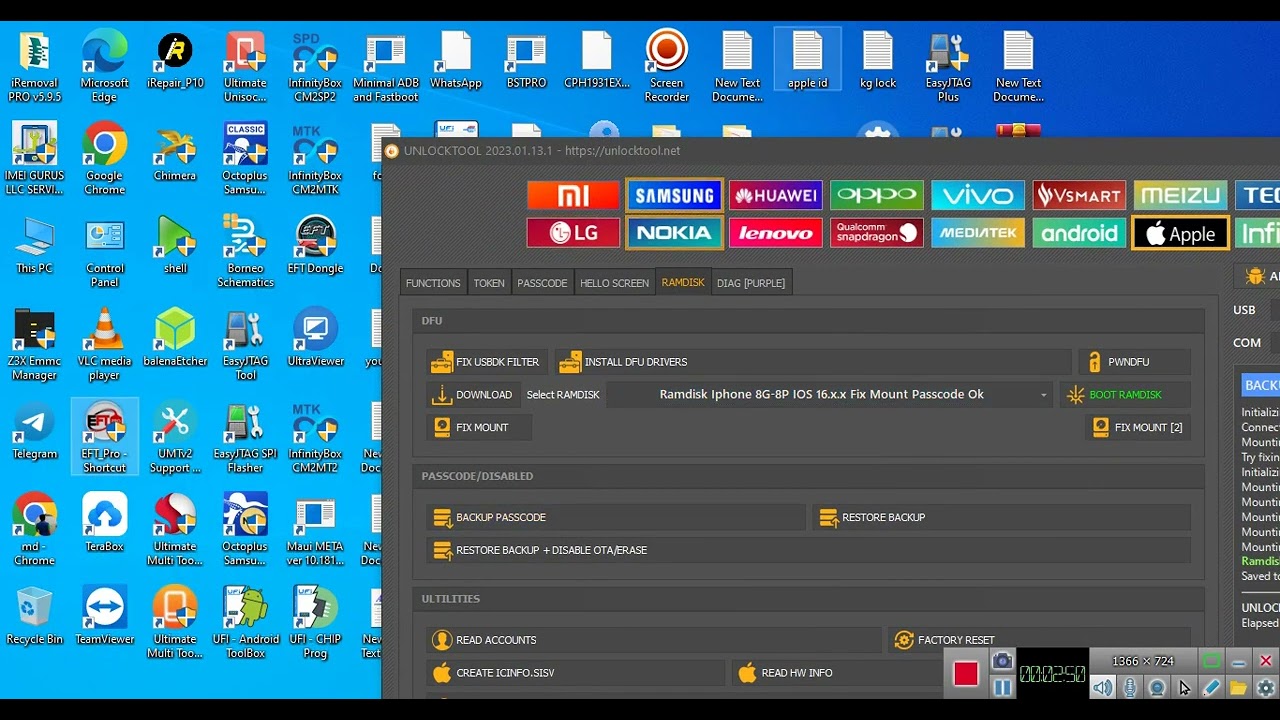This screenshot has height=720, width=1280.
Task: Select the Telegram desktop icon
Action: point(35,431)
